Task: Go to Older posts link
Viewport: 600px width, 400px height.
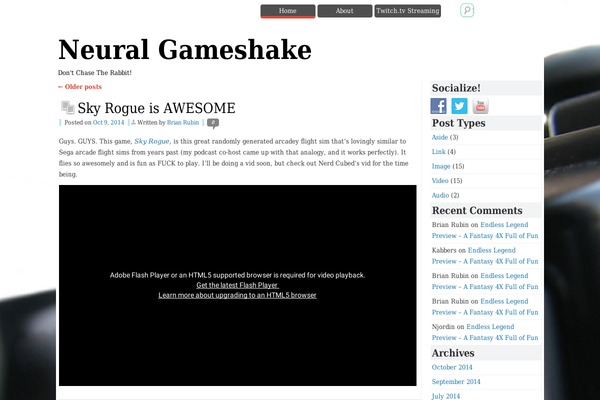Action: tap(80, 87)
